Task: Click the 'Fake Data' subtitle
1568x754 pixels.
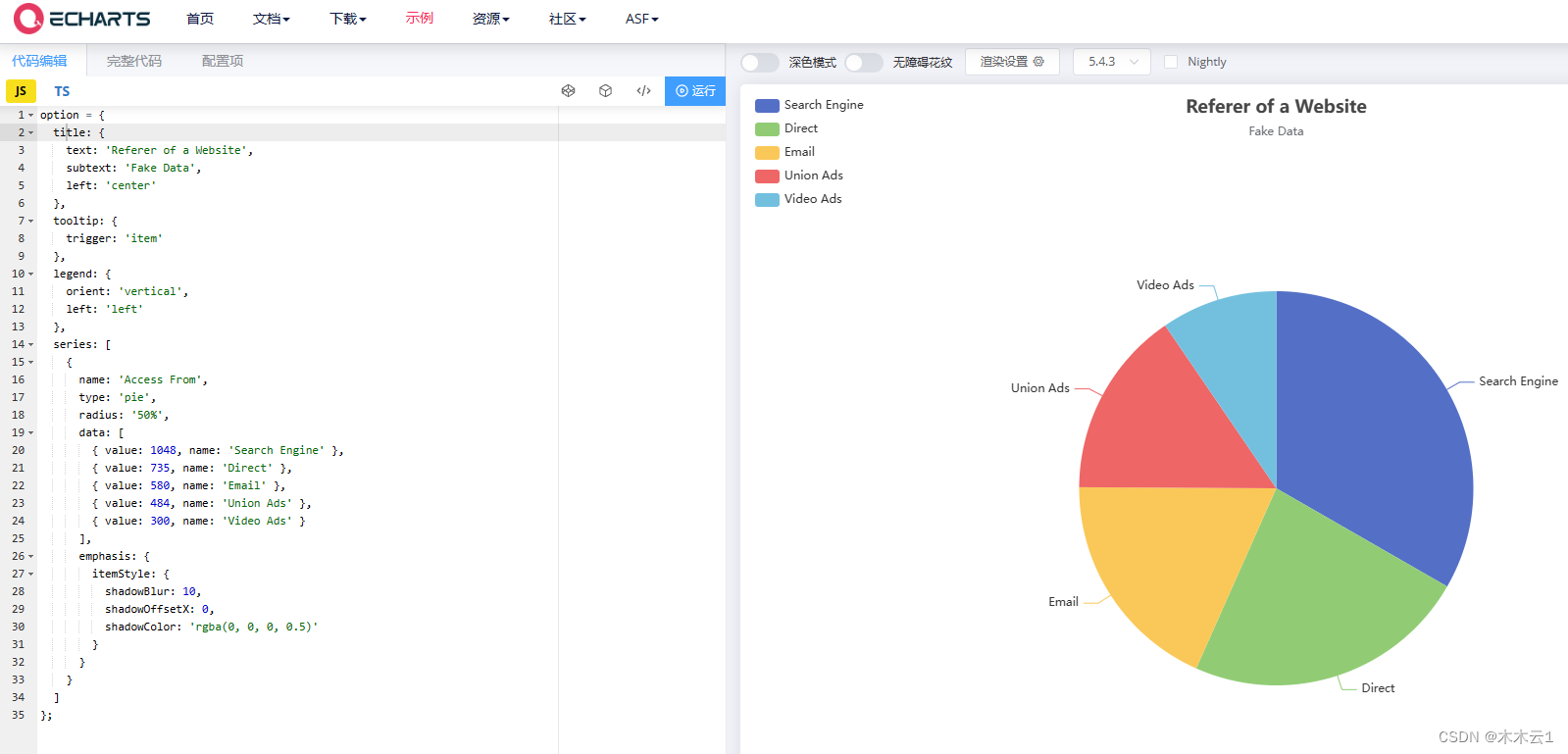Action: 1276,131
